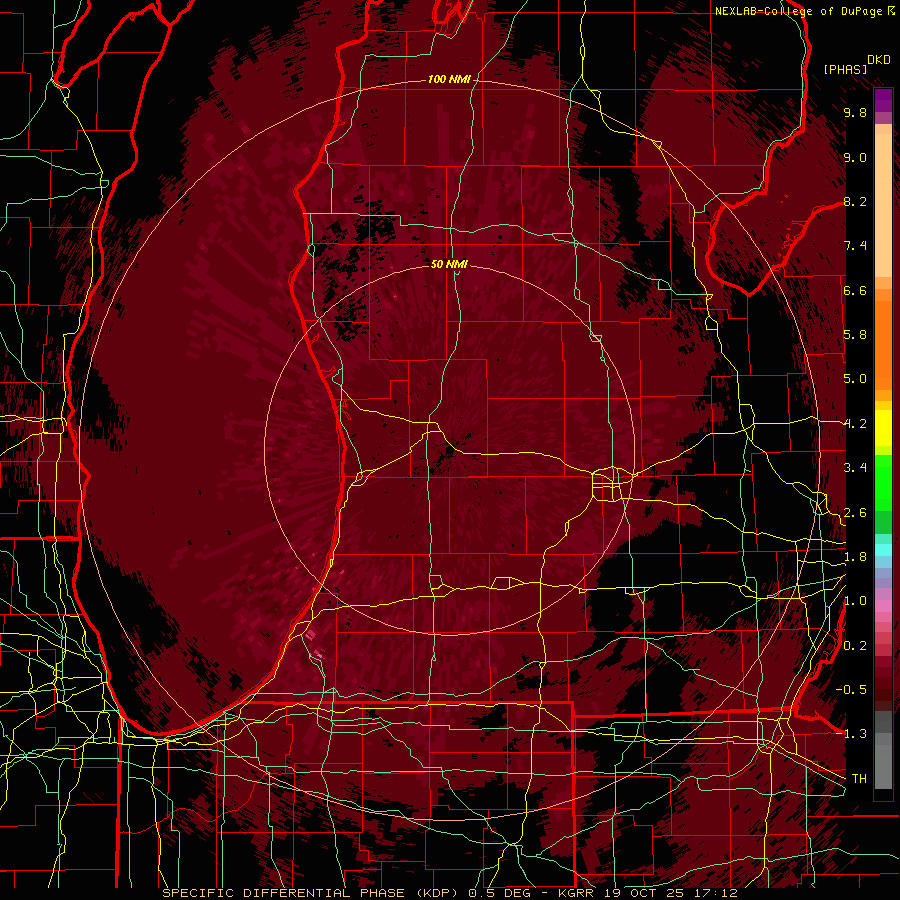The image size is (900, 900).
Task: Click the DKD product label above color bar
Action: [879, 60]
